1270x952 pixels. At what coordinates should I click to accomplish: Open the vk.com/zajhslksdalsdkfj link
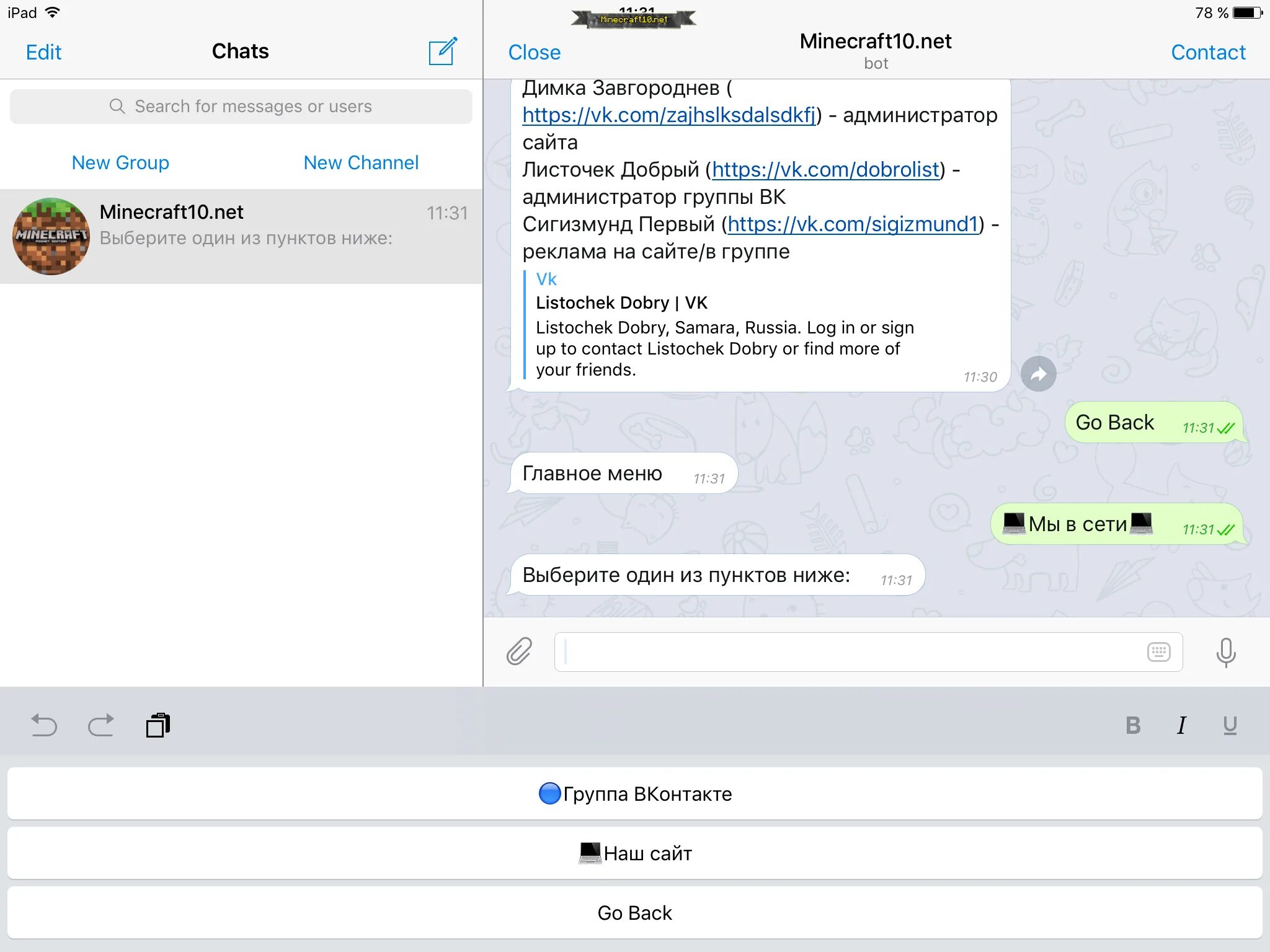pos(669,115)
